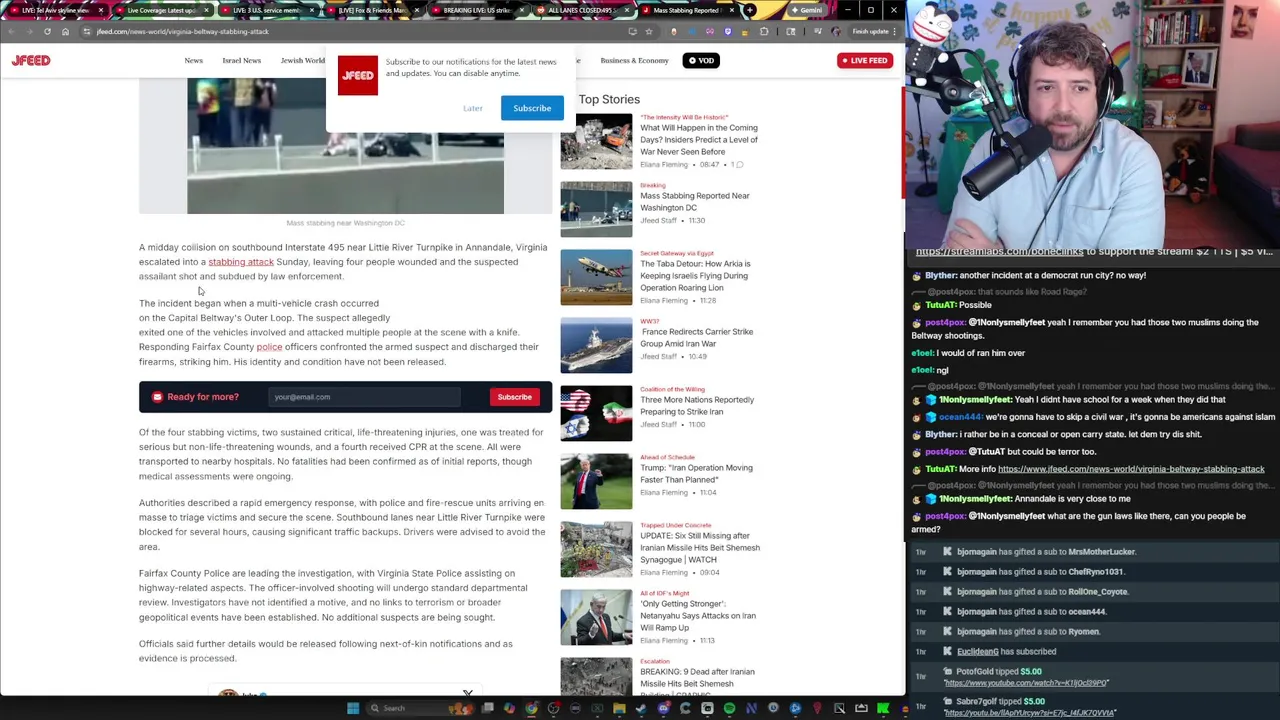The width and height of the screenshot is (1280, 720).
Task: Open the Chrome extensions puzzle icon
Action: tap(764, 31)
